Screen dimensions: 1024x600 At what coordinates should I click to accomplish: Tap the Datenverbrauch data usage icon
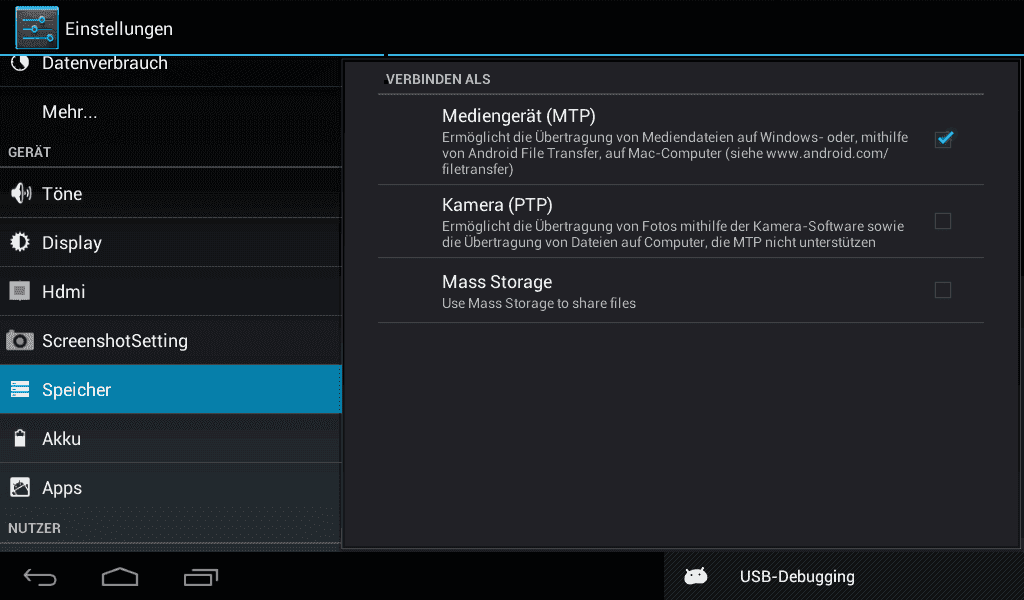coord(20,63)
